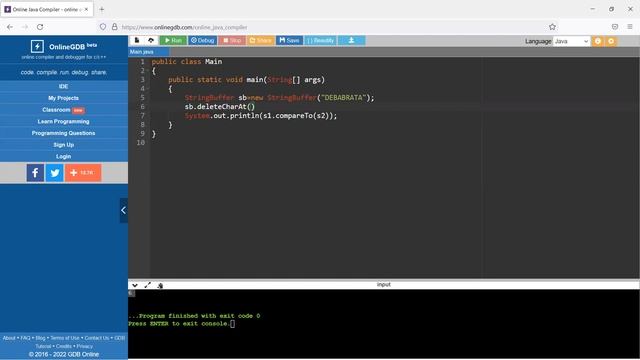The width and height of the screenshot is (640, 360).
Task: Share the code with the Share button
Action: (x=260, y=40)
